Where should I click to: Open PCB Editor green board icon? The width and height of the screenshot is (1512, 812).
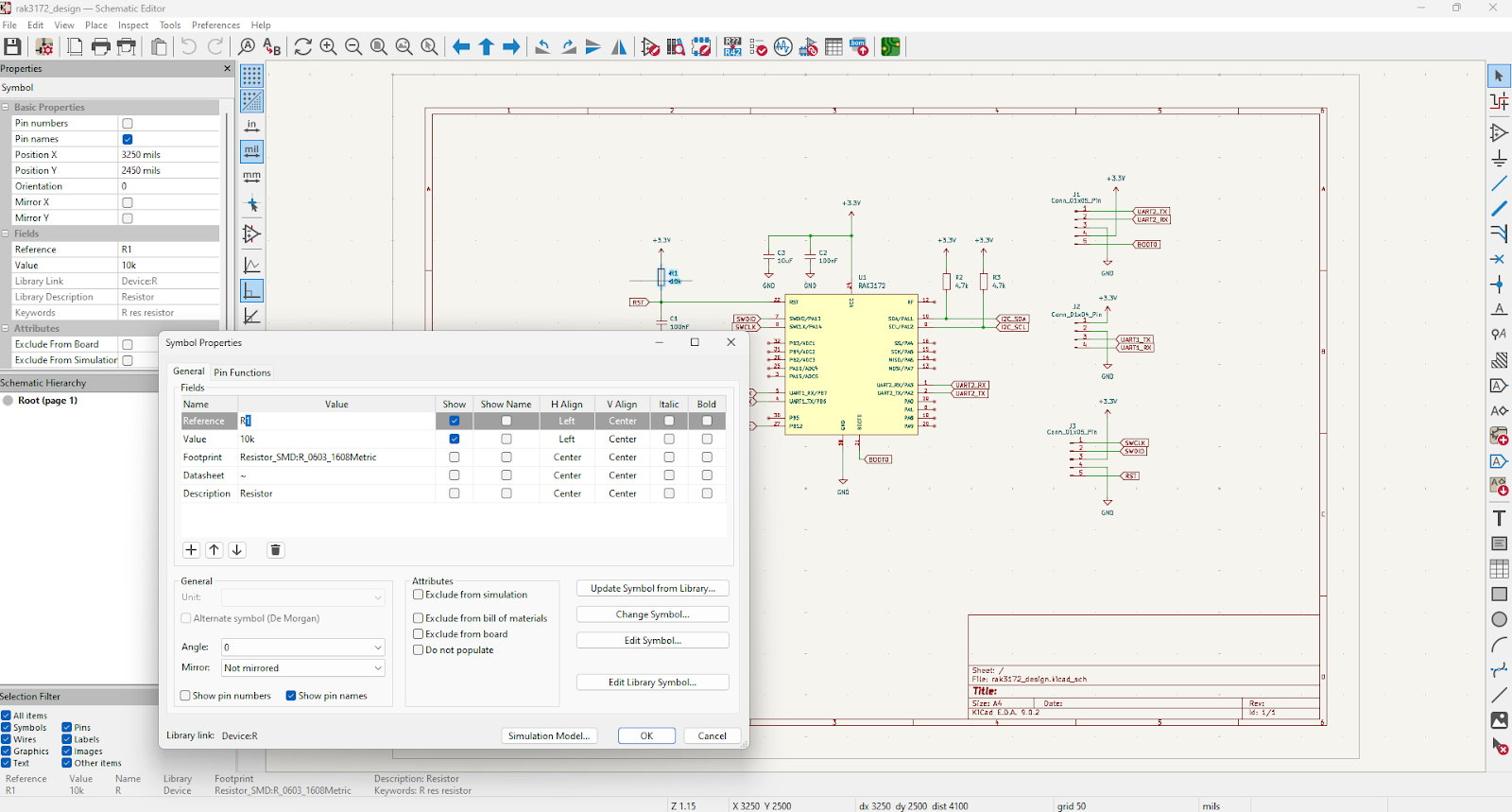click(890, 46)
